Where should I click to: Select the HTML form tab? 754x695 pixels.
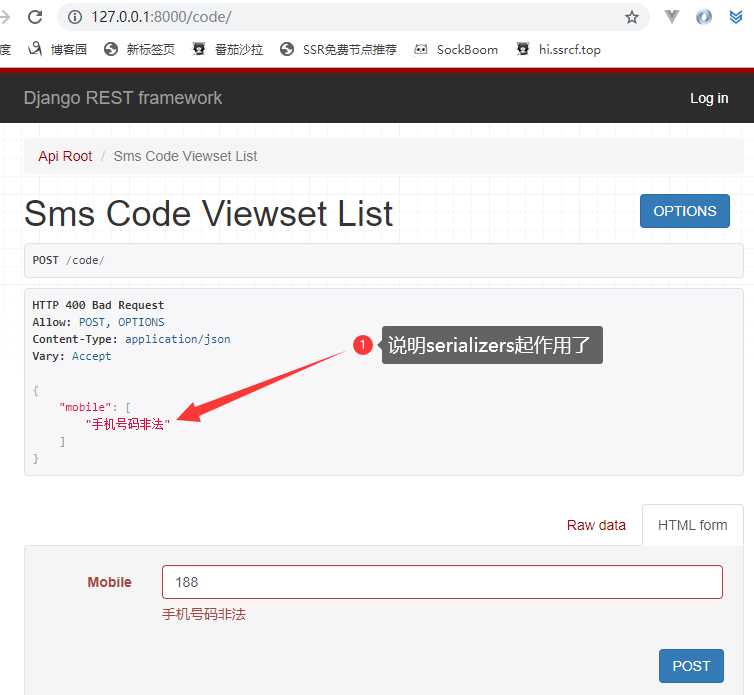tap(692, 525)
